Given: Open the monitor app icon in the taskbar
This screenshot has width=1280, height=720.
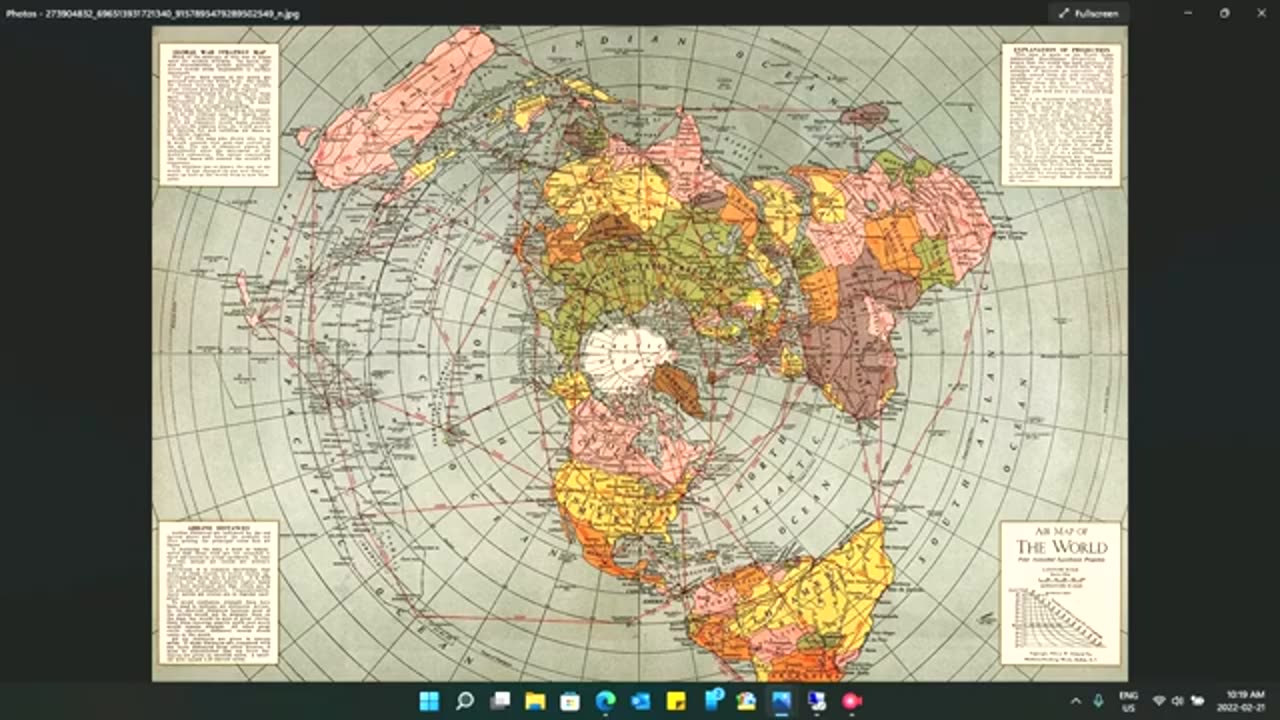Looking at the screenshot, I should coord(817,701).
